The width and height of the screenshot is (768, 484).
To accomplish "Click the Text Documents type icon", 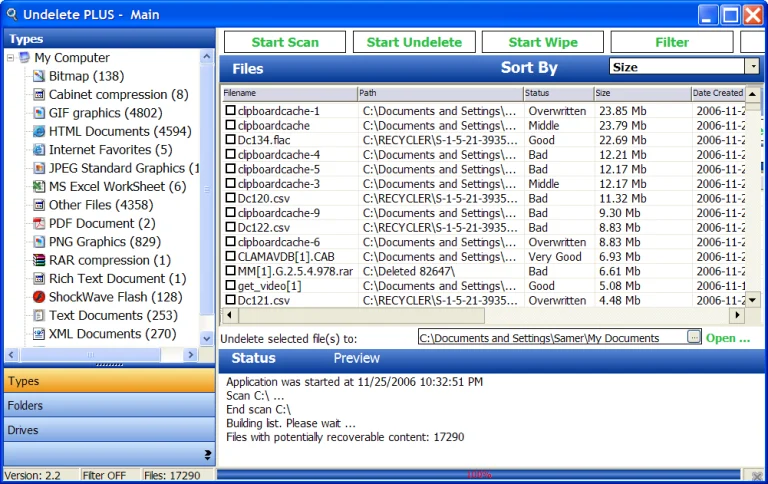I will pyautogui.click(x=39, y=315).
